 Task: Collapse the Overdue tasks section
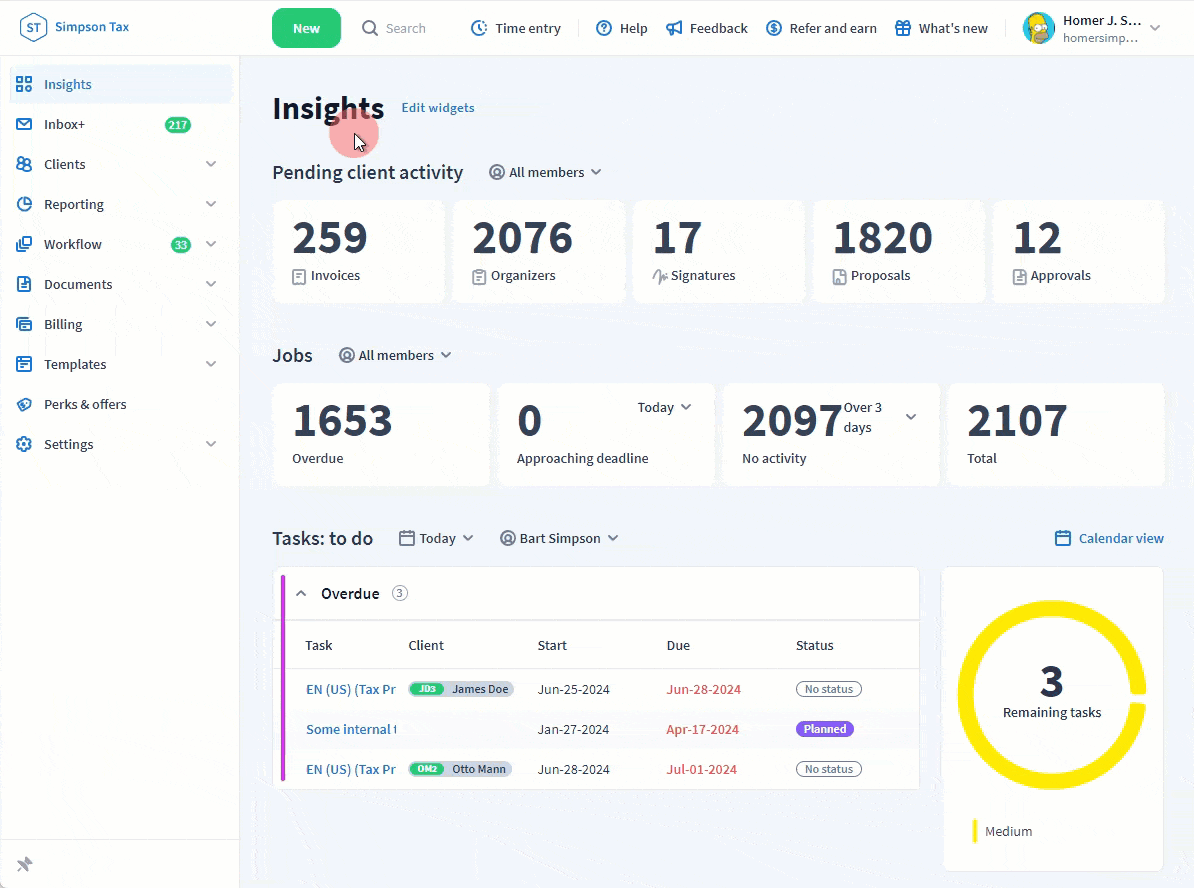[x=301, y=594]
